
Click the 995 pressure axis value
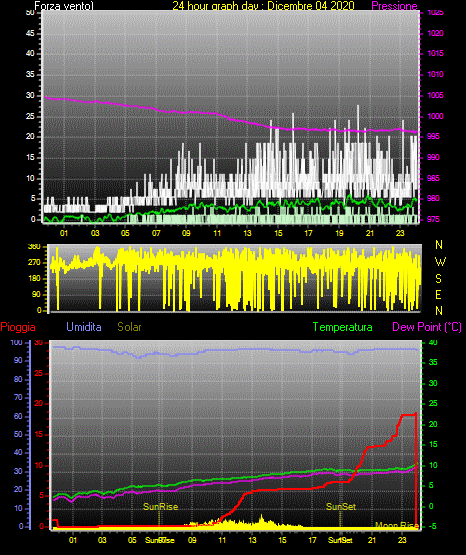pyautogui.click(x=433, y=136)
